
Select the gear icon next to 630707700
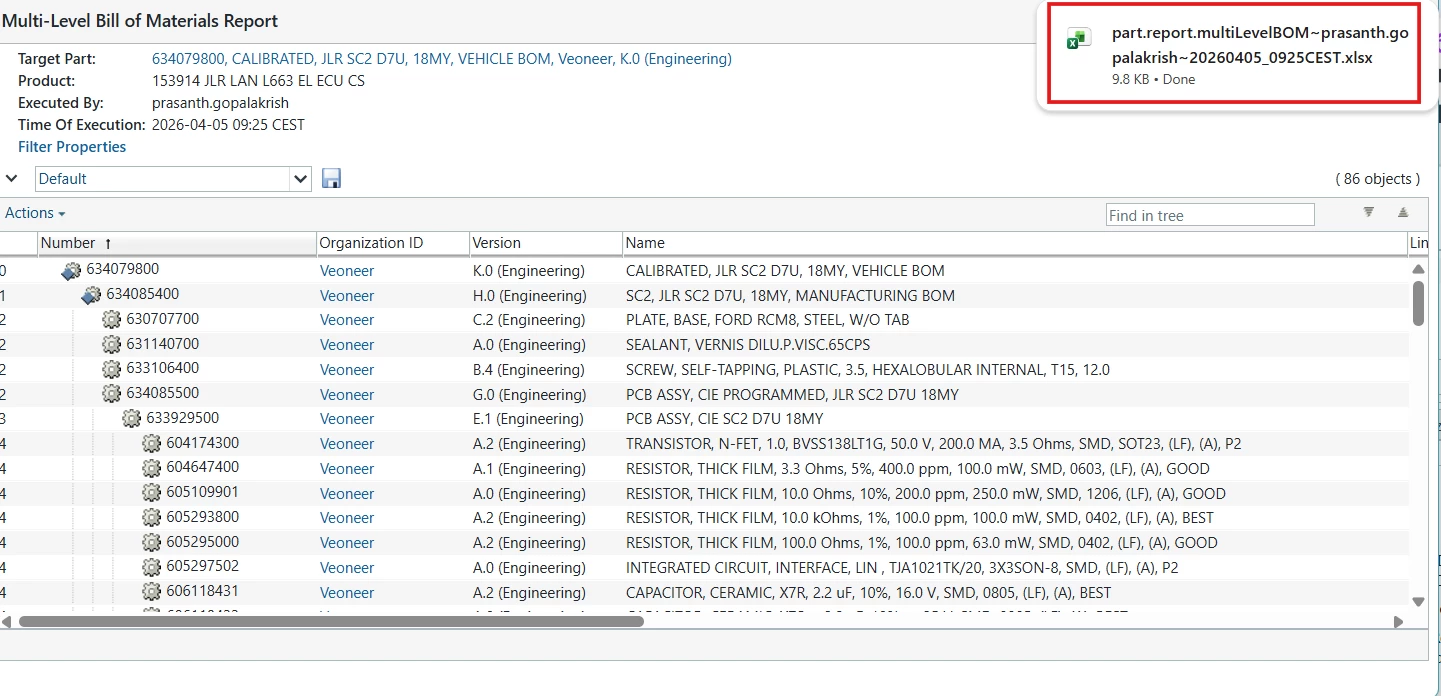pyautogui.click(x=111, y=320)
